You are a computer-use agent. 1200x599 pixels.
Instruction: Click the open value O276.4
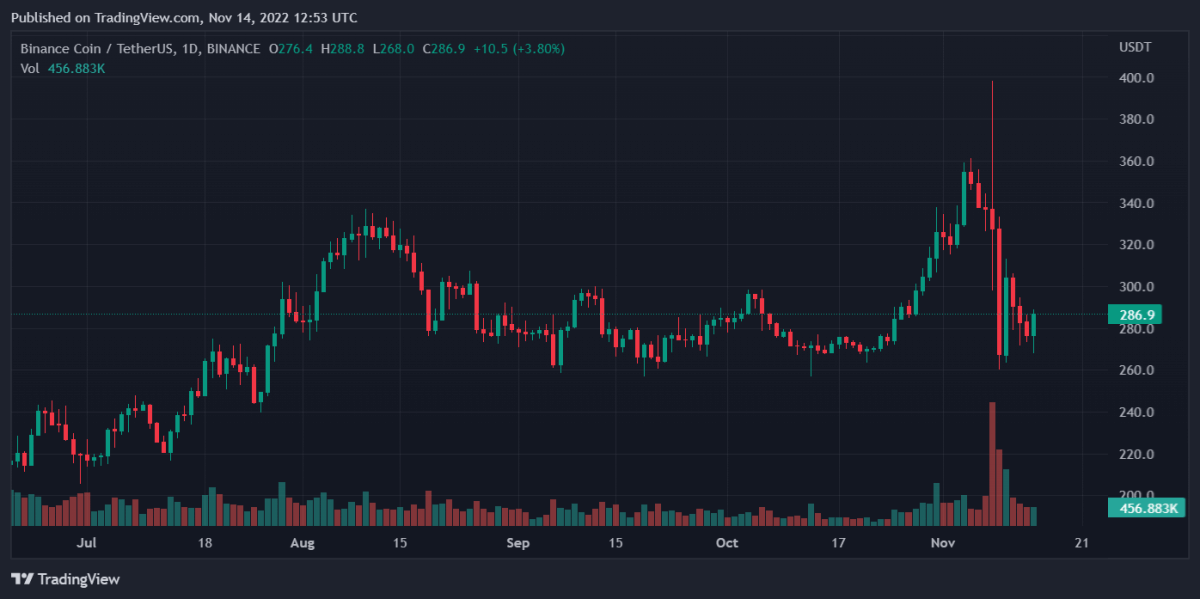[290, 48]
